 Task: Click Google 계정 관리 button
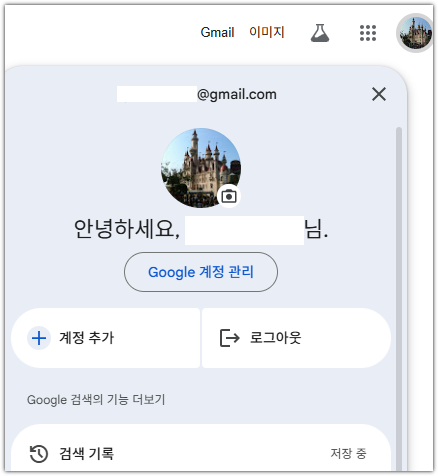point(201,272)
